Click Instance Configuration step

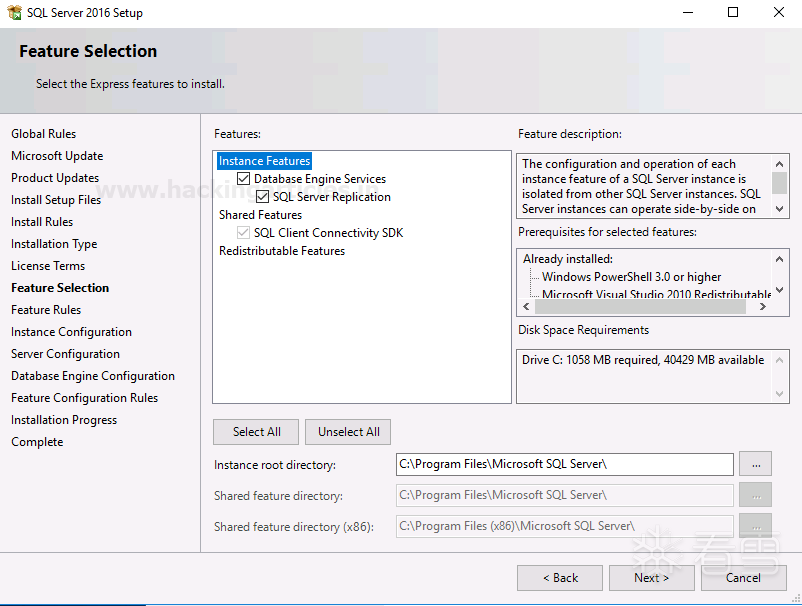(72, 332)
